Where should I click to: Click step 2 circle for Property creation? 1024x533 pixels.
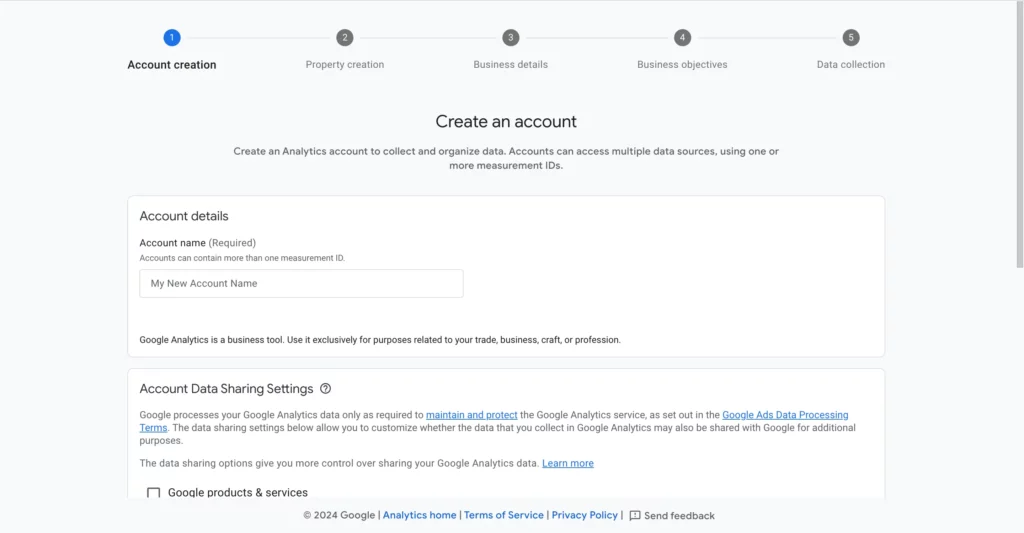[x=345, y=38]
